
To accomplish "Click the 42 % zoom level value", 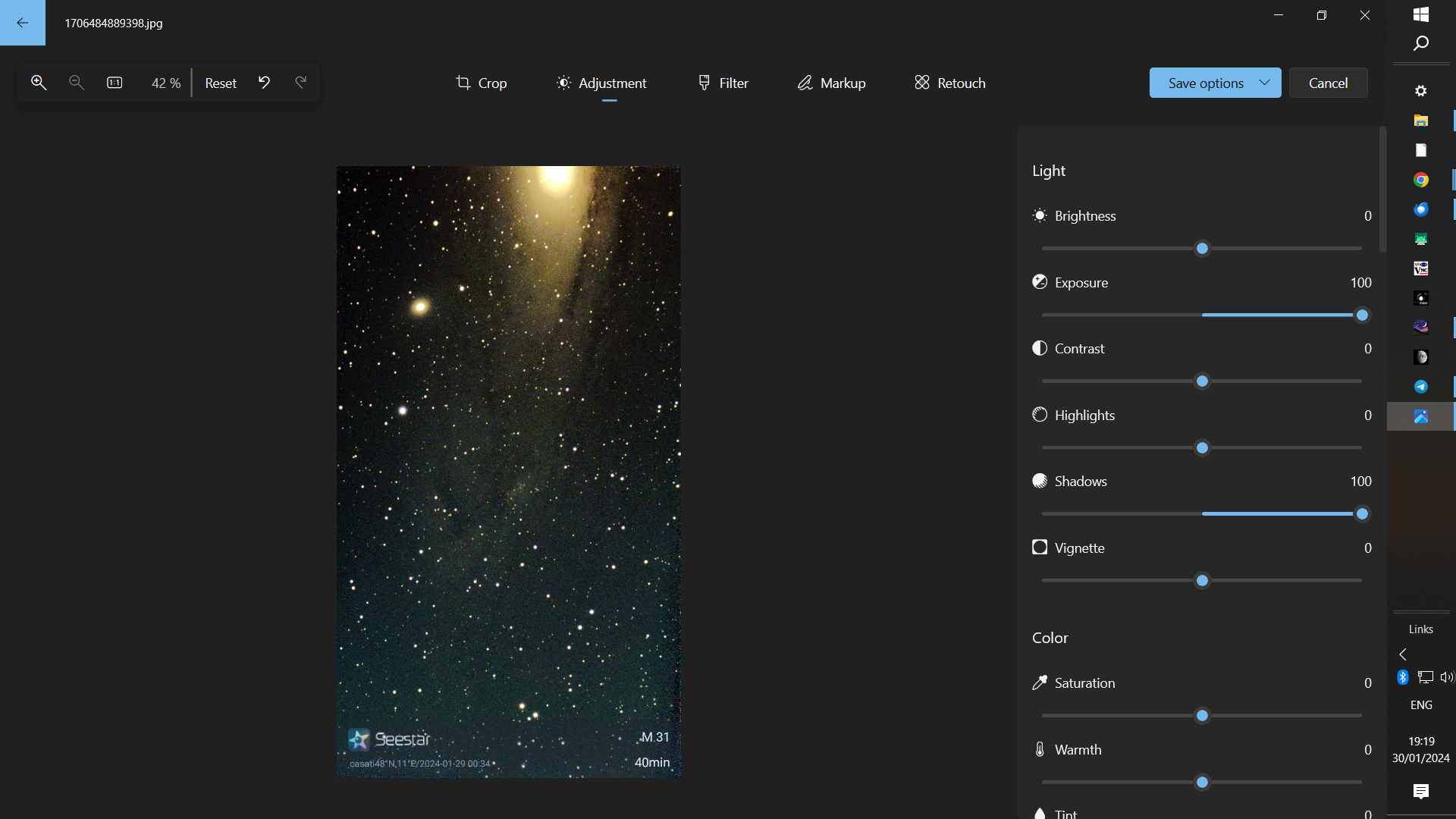I will pos(166,83).
